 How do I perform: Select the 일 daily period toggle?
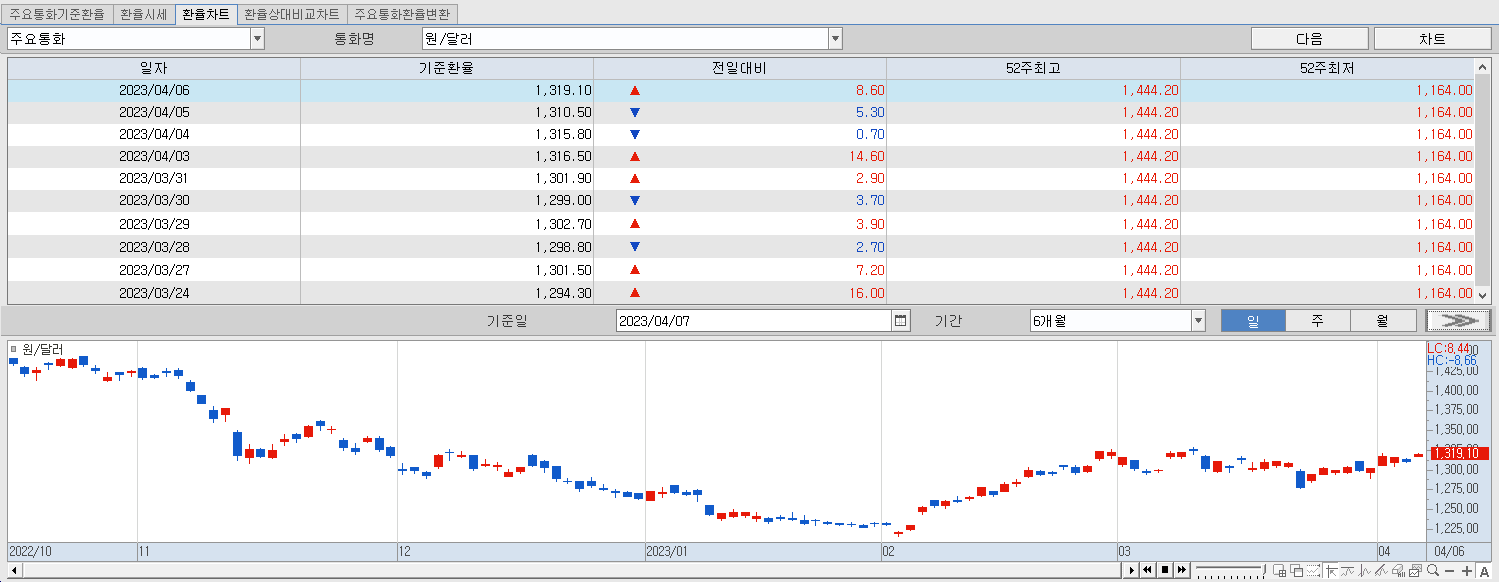click(1253, 321)
